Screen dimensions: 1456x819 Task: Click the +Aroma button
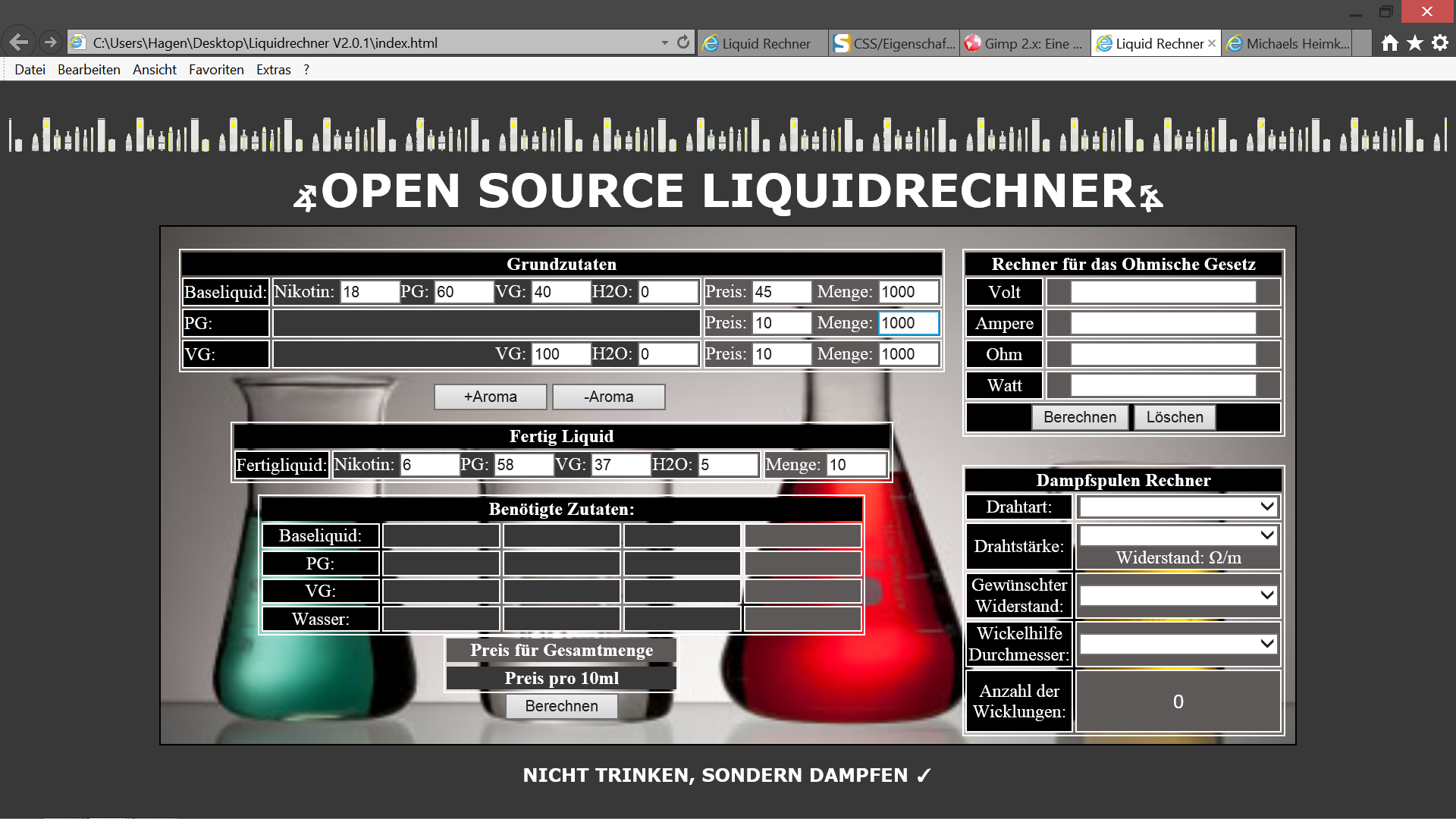click(x=490, y=397)
